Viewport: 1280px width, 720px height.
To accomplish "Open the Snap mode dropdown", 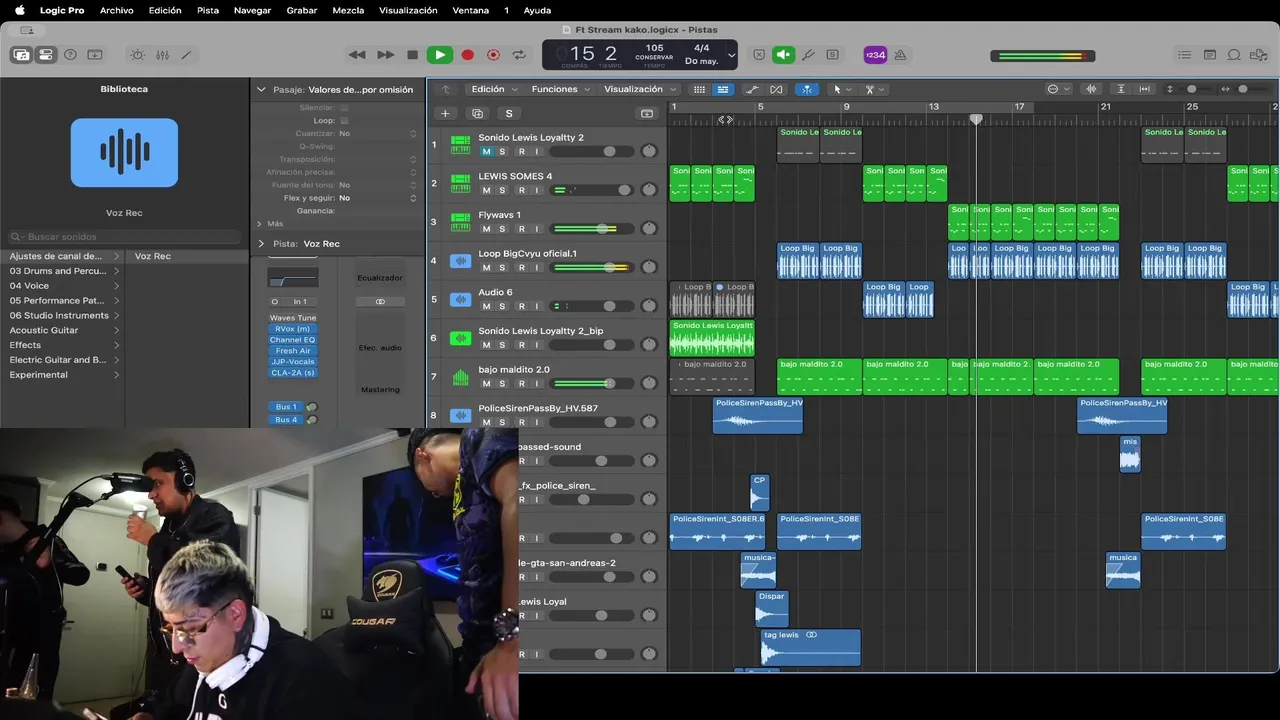I will (1057, 89).
